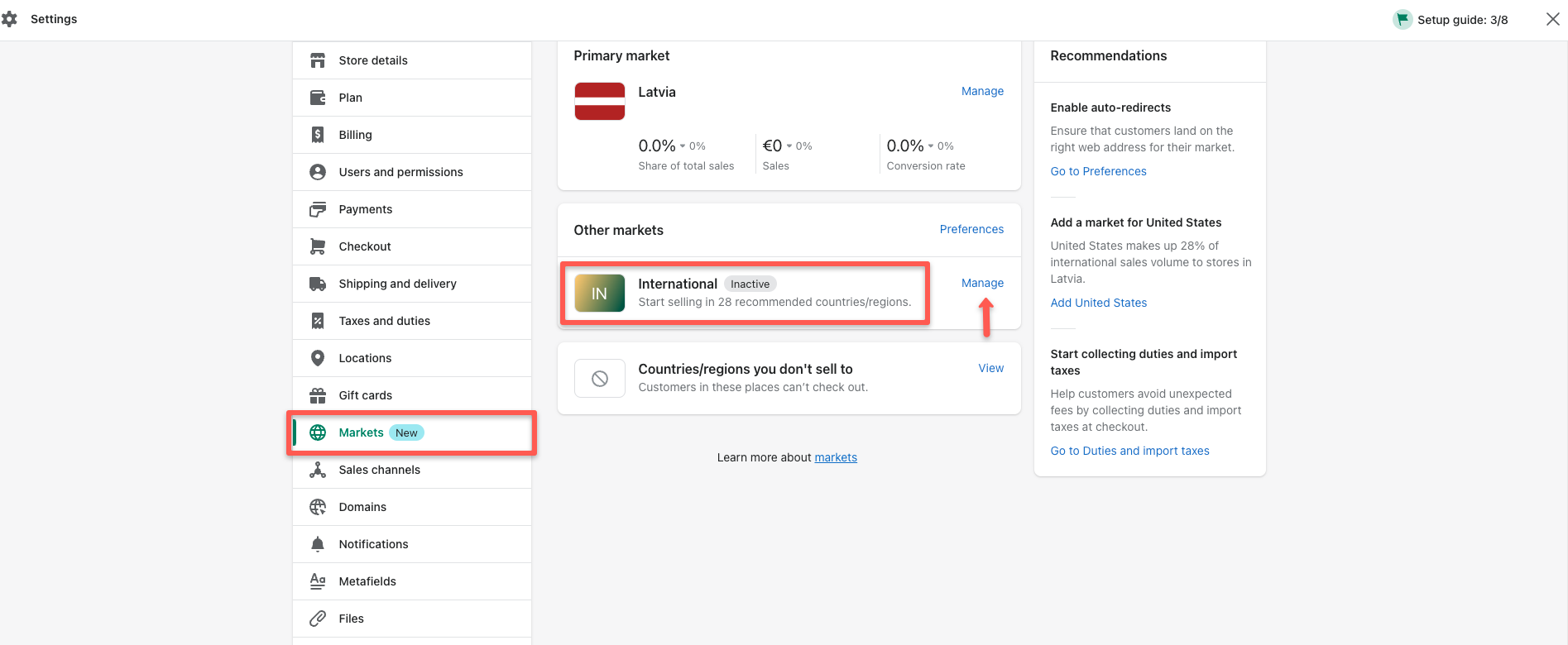Viewport: 1568px width, 645px height.
Task: Click Add United States link
Action: (x=1098, y=303)
